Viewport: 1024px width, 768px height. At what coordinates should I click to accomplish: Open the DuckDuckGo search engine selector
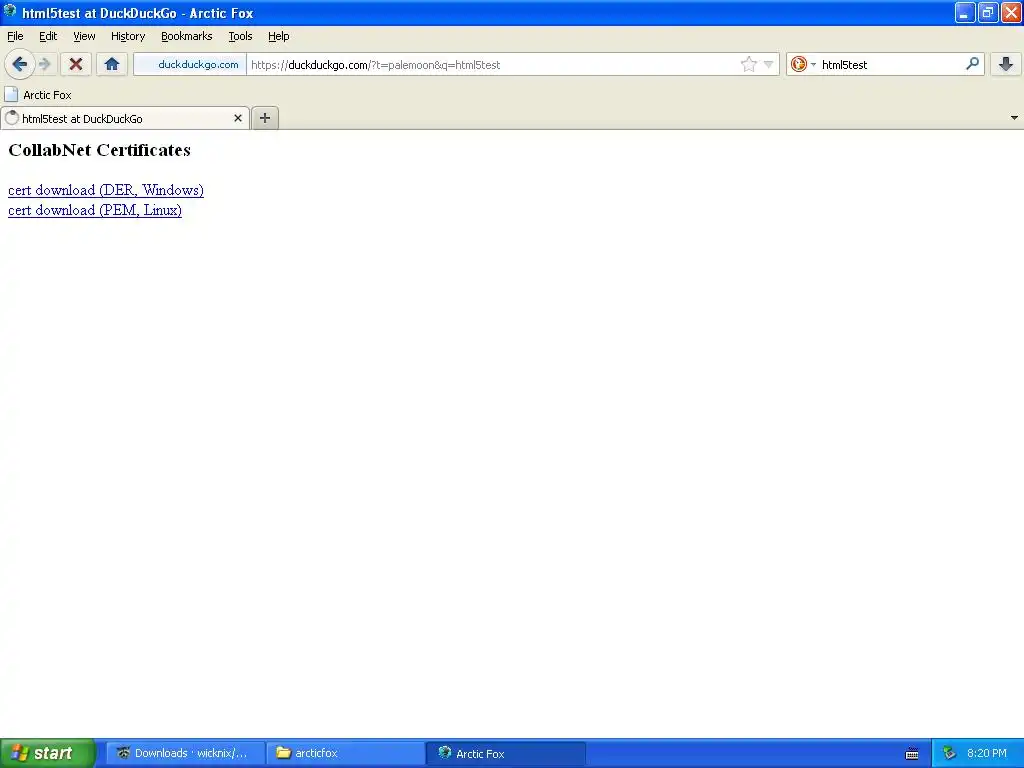pyautogui.click(x=803, y=64)
